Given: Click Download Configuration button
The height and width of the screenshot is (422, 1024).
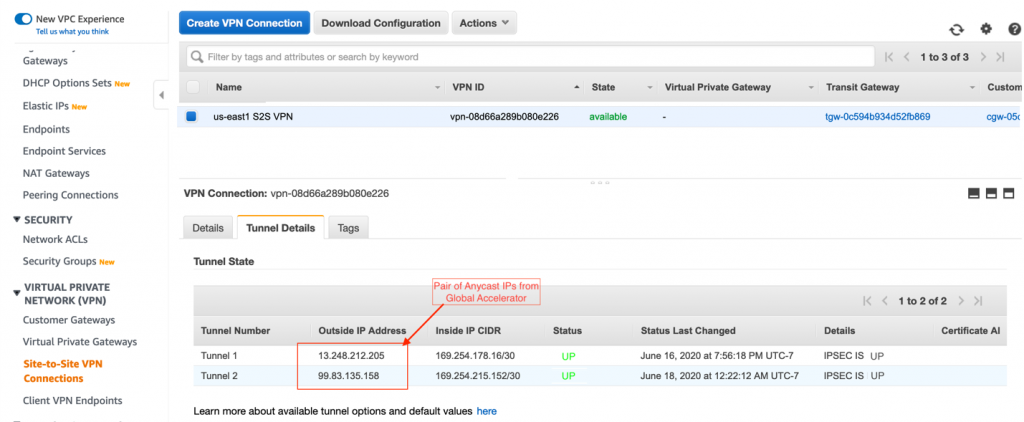Looking at the screenshot, I should (381, 23).
